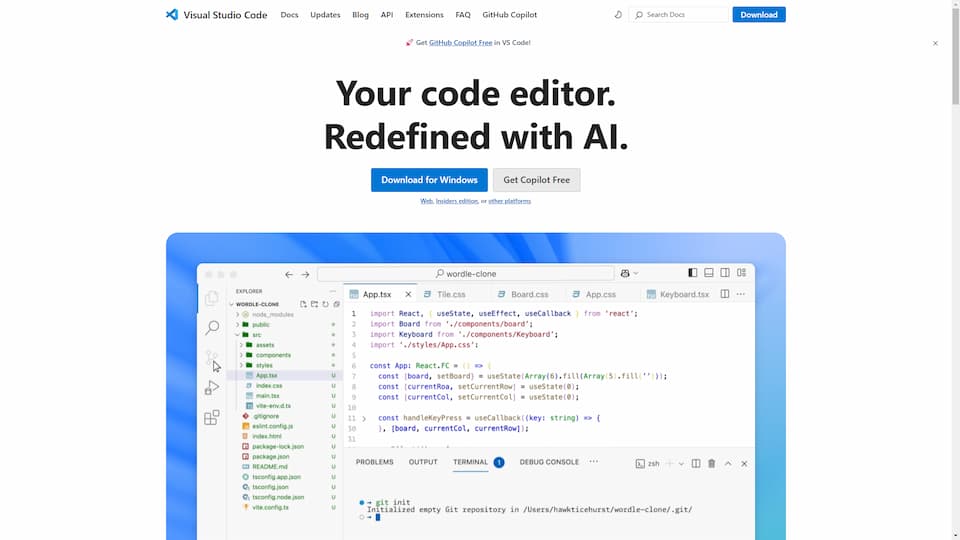Toggle the bottom panel layout icon
The width and height of the screenshot is (960, 540).
[709, 273]
